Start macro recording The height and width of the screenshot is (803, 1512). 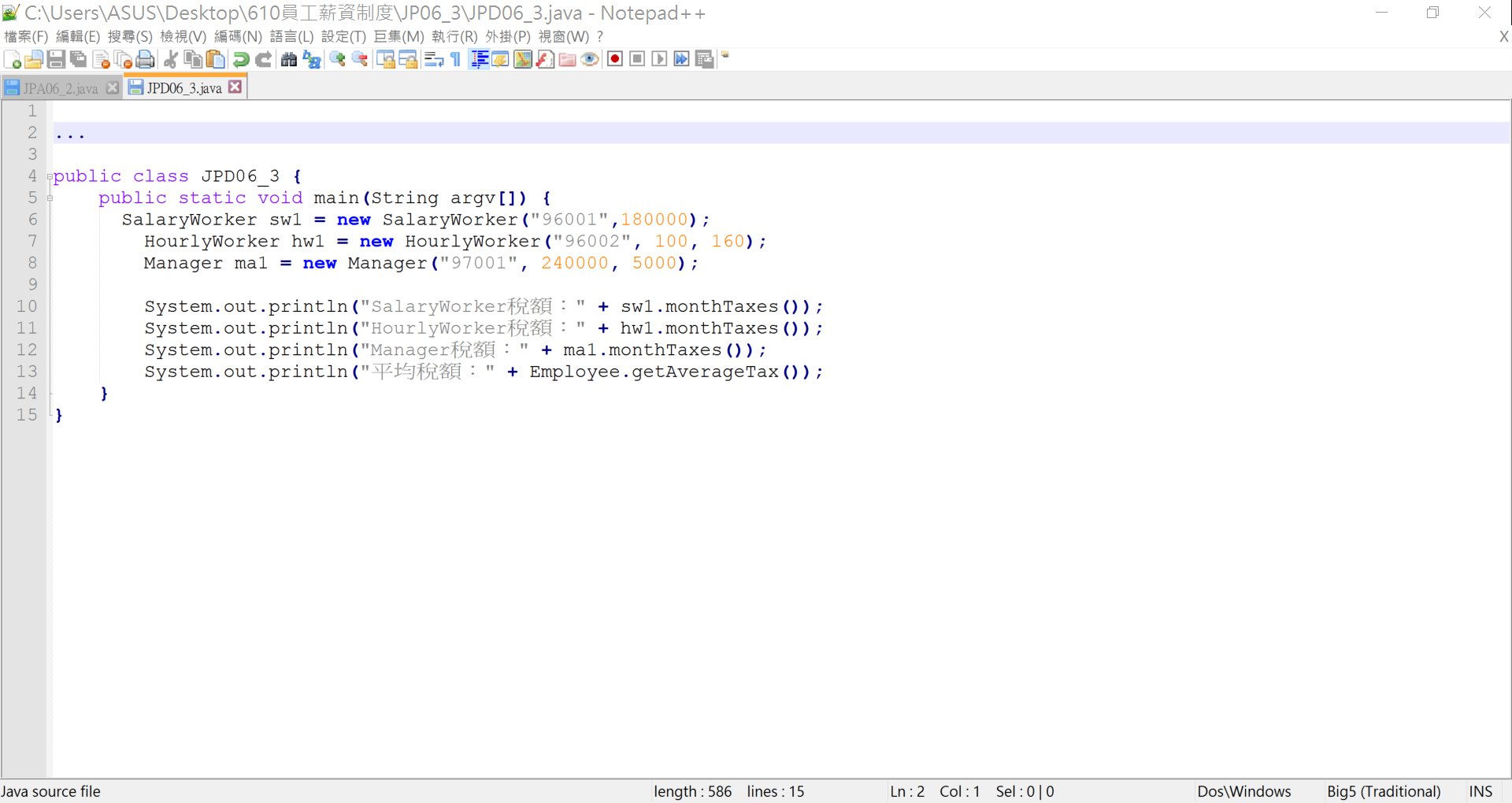(615, 60)
